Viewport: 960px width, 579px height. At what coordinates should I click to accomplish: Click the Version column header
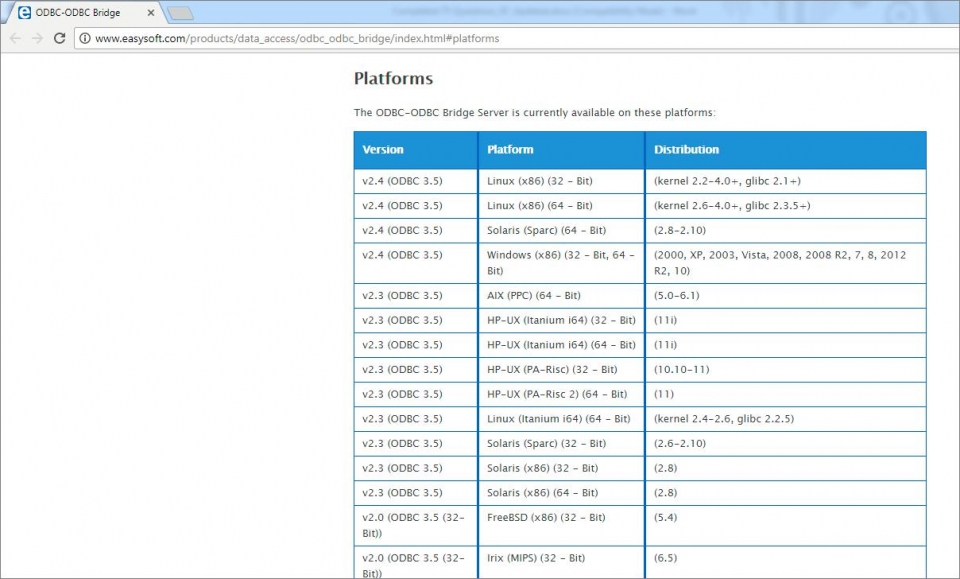384,150
